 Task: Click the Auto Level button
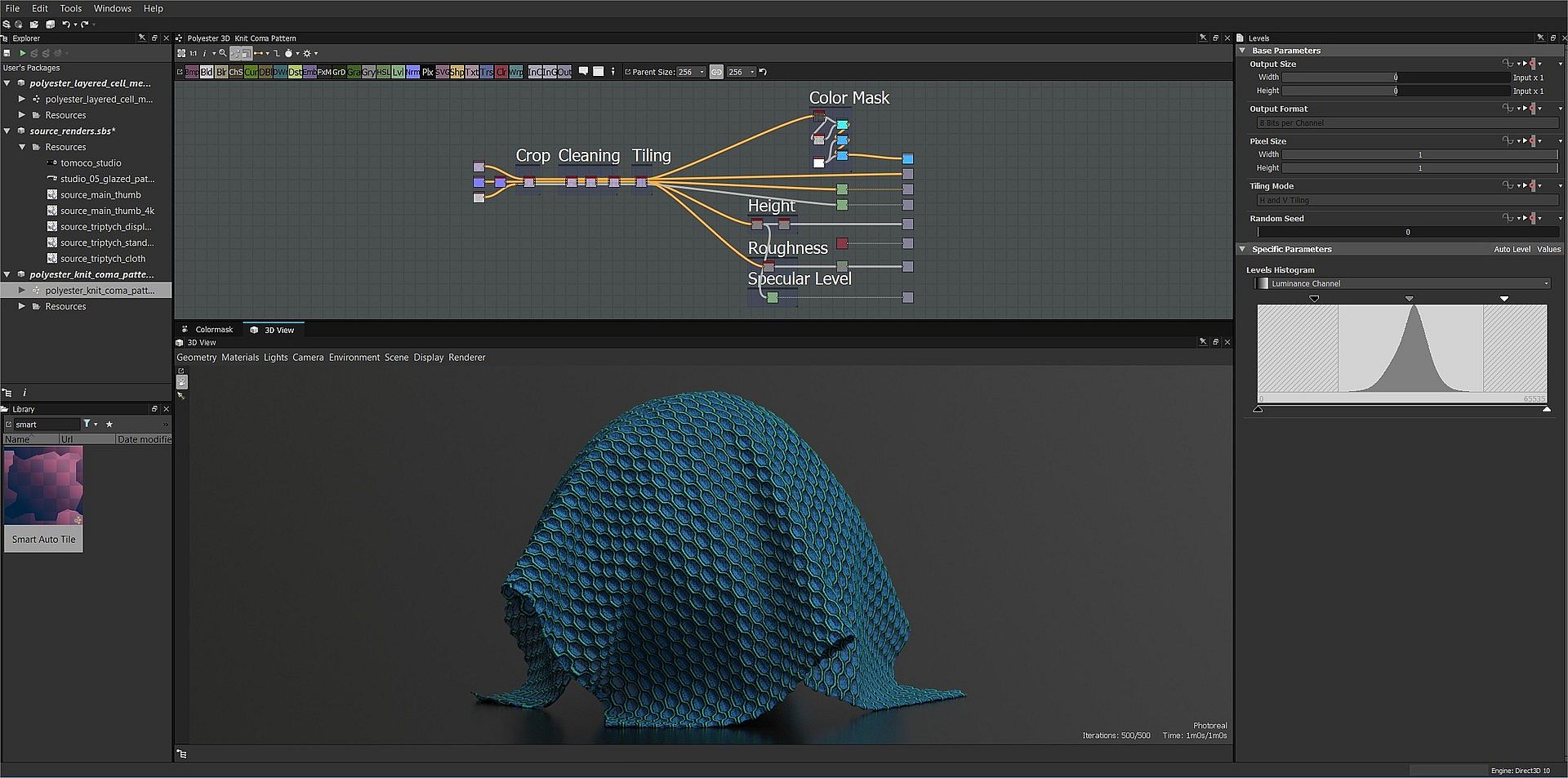1512,249
